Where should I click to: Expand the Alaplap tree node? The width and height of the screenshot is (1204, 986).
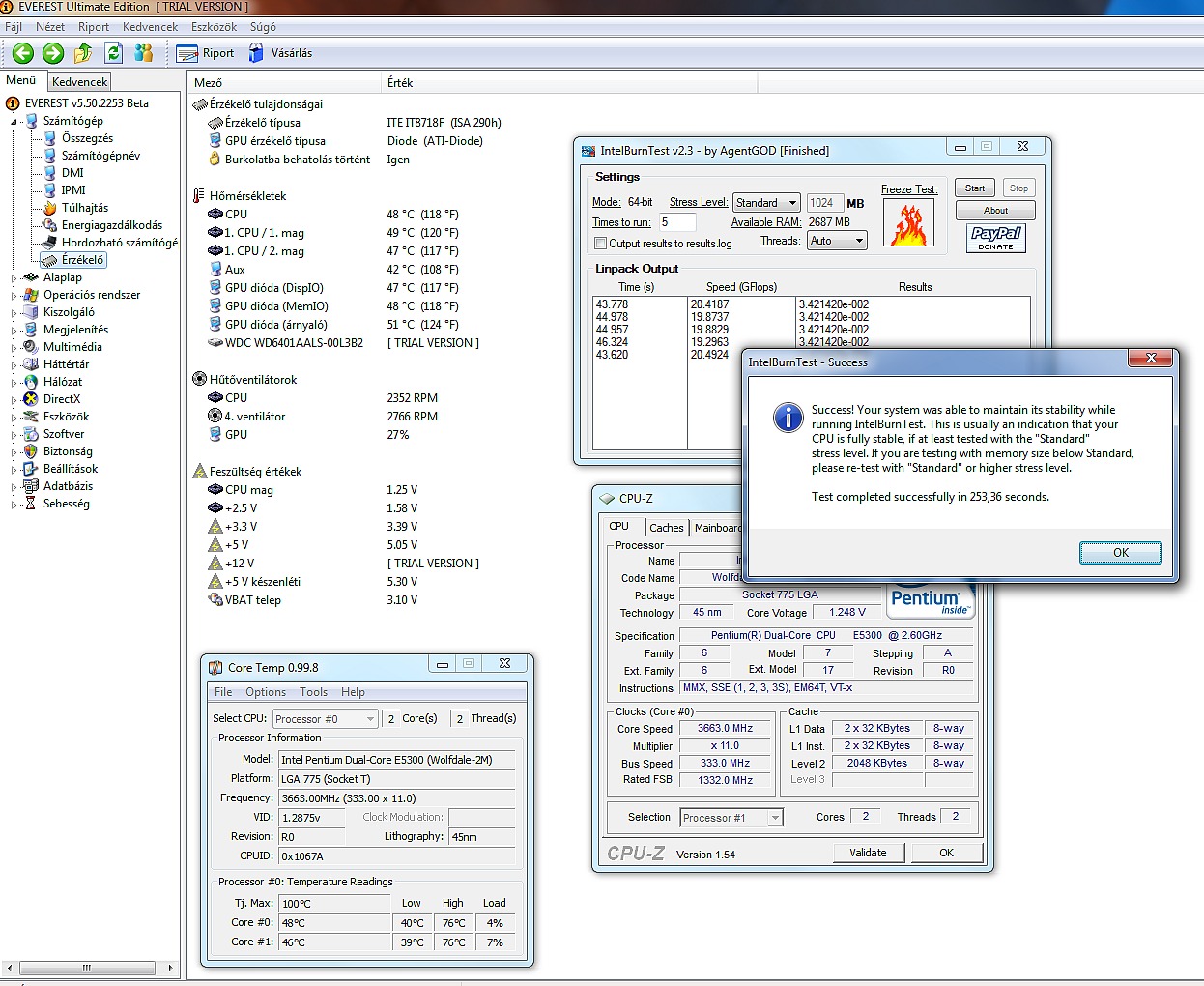tap(14, 278)
